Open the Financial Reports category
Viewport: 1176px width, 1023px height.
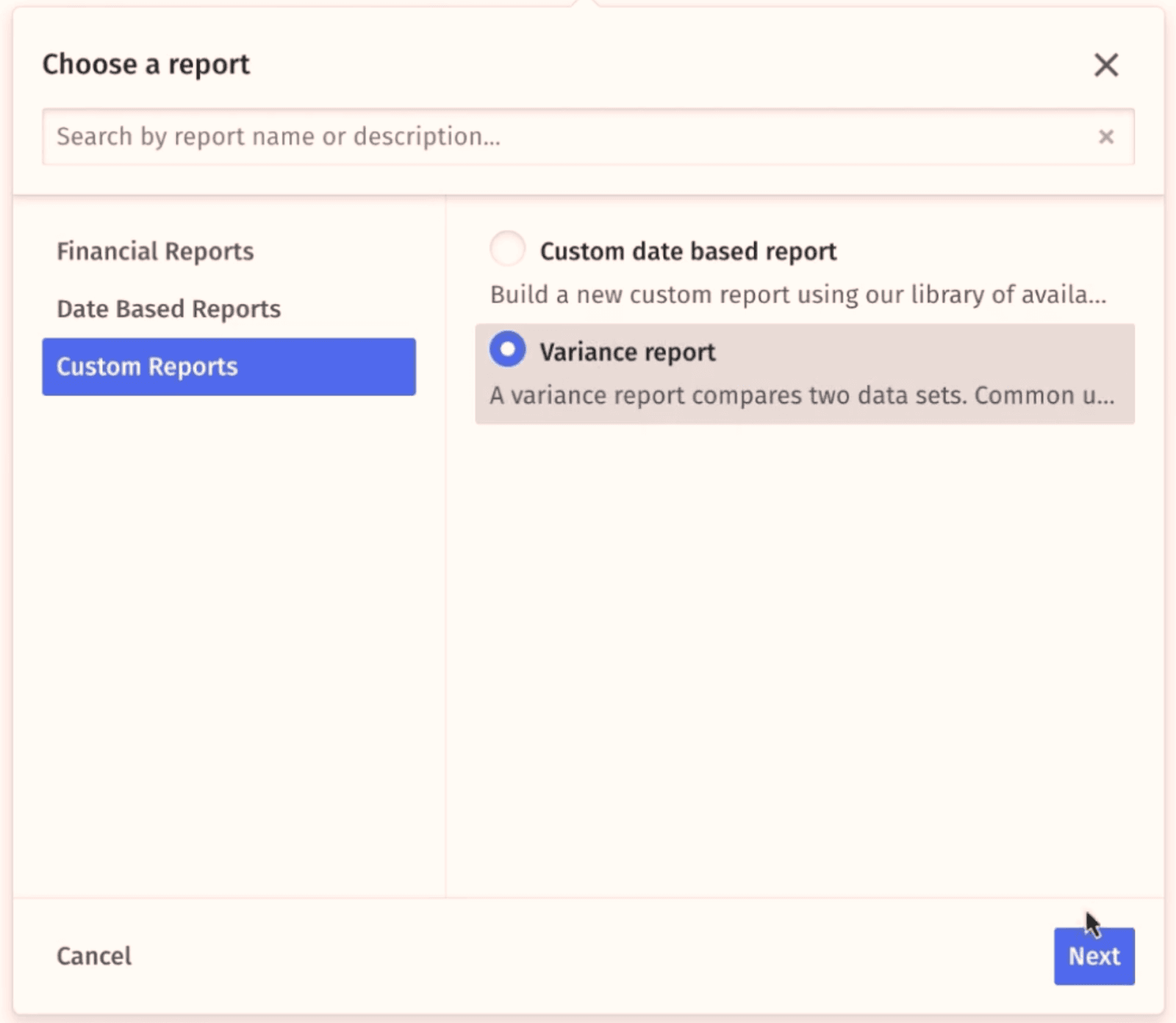tap(154, 251)
